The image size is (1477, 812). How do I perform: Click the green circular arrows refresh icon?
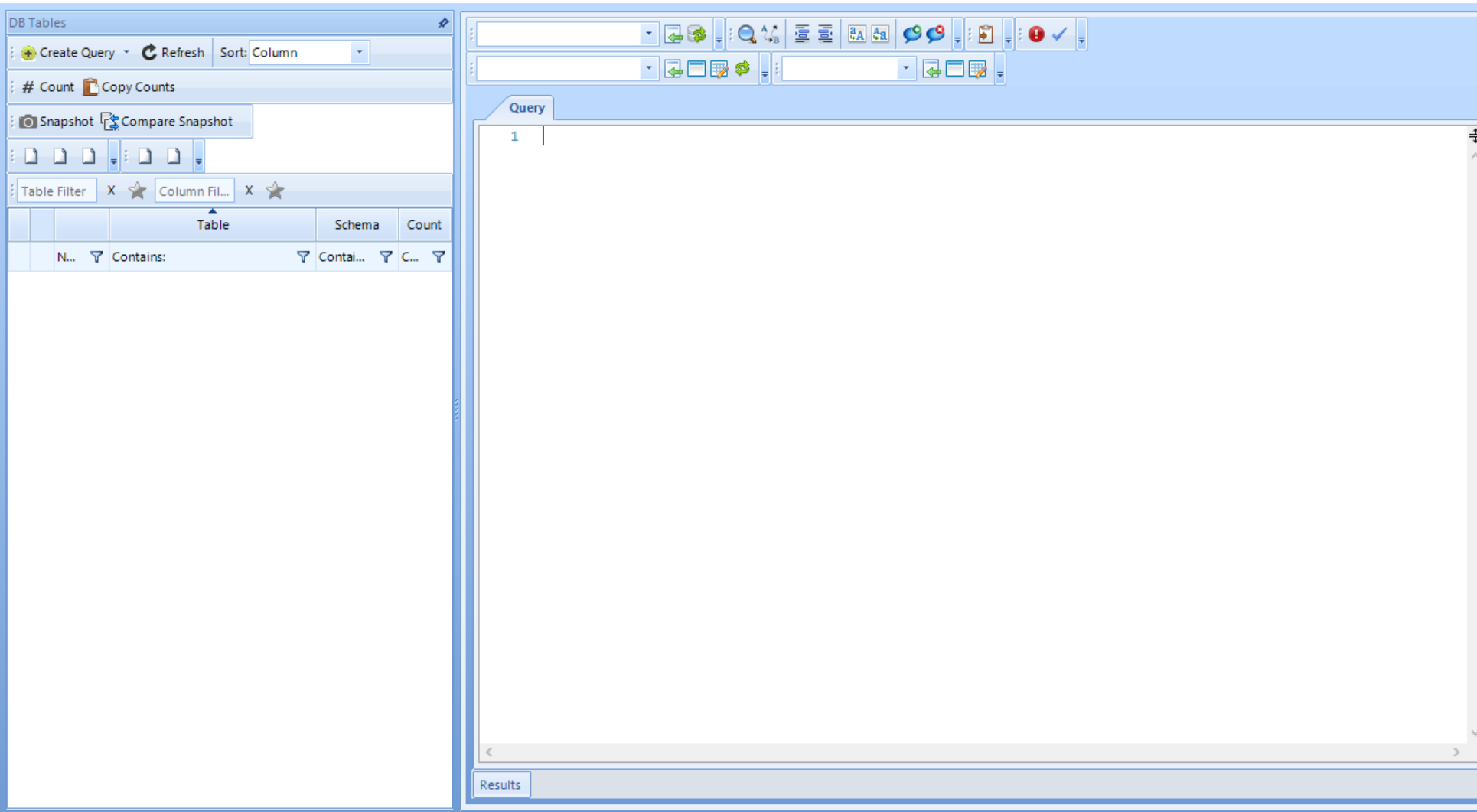(x=742, y=69)
